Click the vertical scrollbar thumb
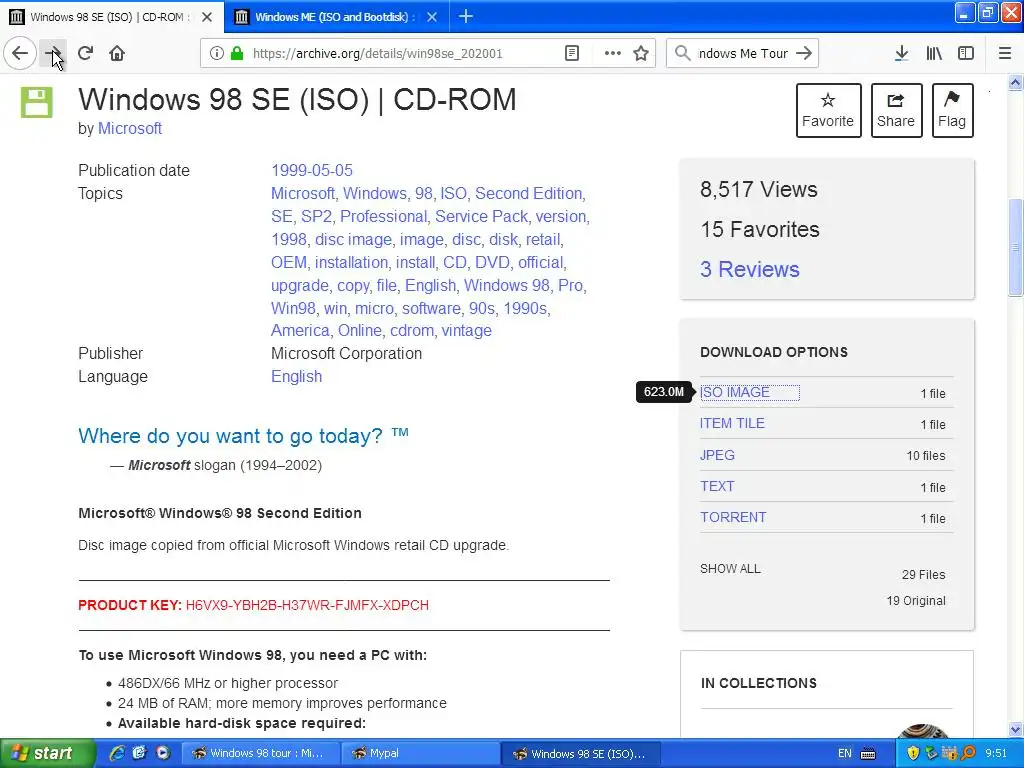Image resolution: width=1024 pixels, height=768 pixels. click(x=1015, y=247)
